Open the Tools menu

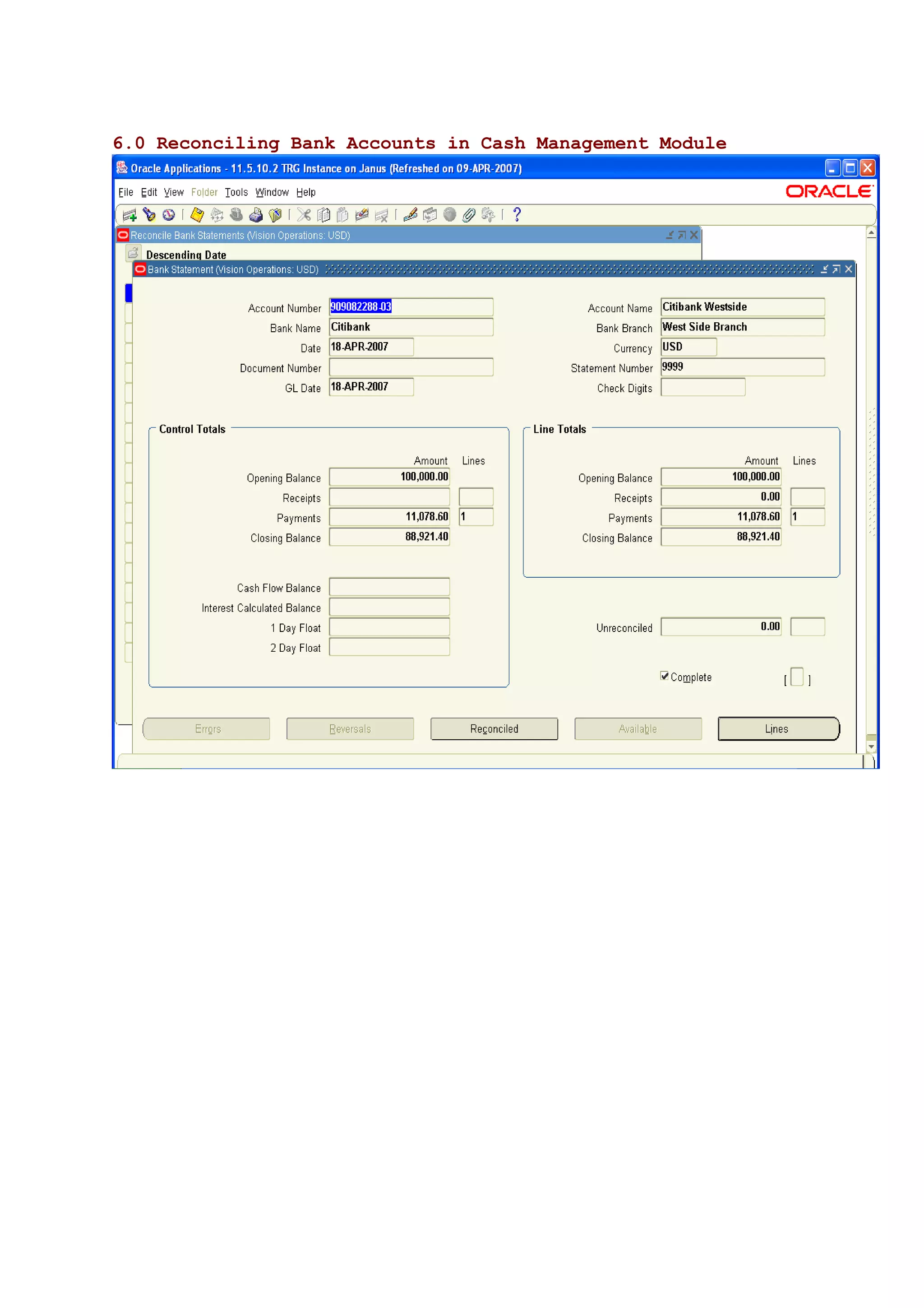[236, 193]
